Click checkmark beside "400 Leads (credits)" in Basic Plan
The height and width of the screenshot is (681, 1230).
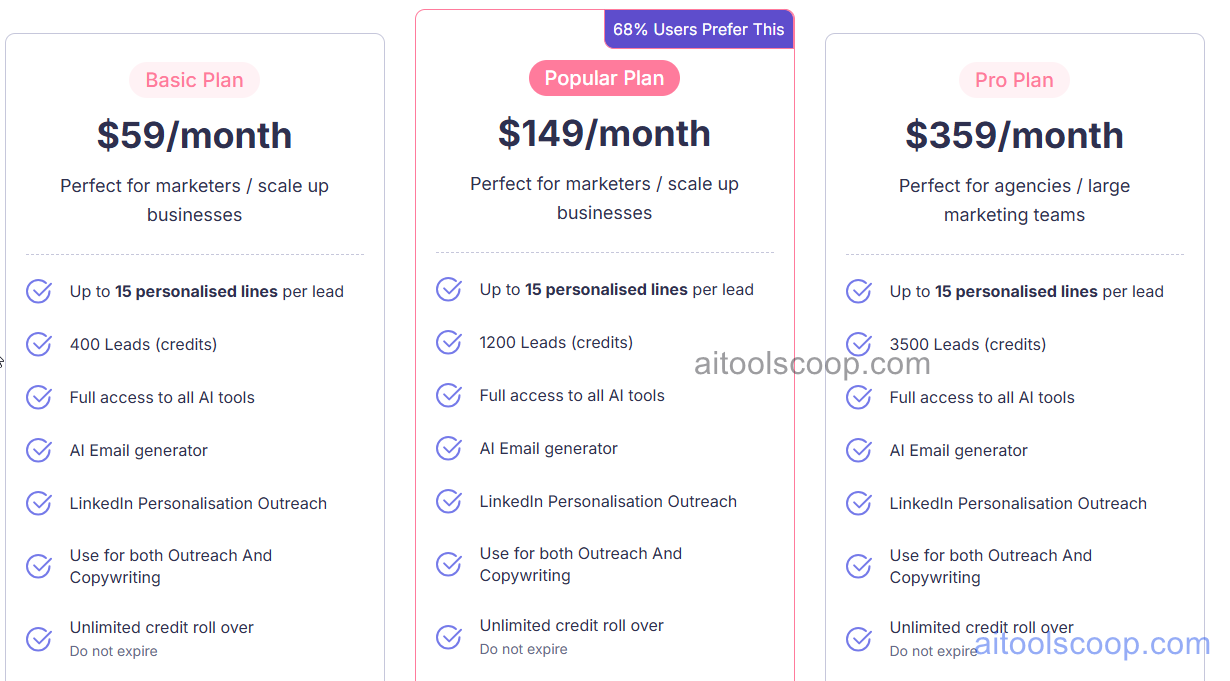point(38,344)
